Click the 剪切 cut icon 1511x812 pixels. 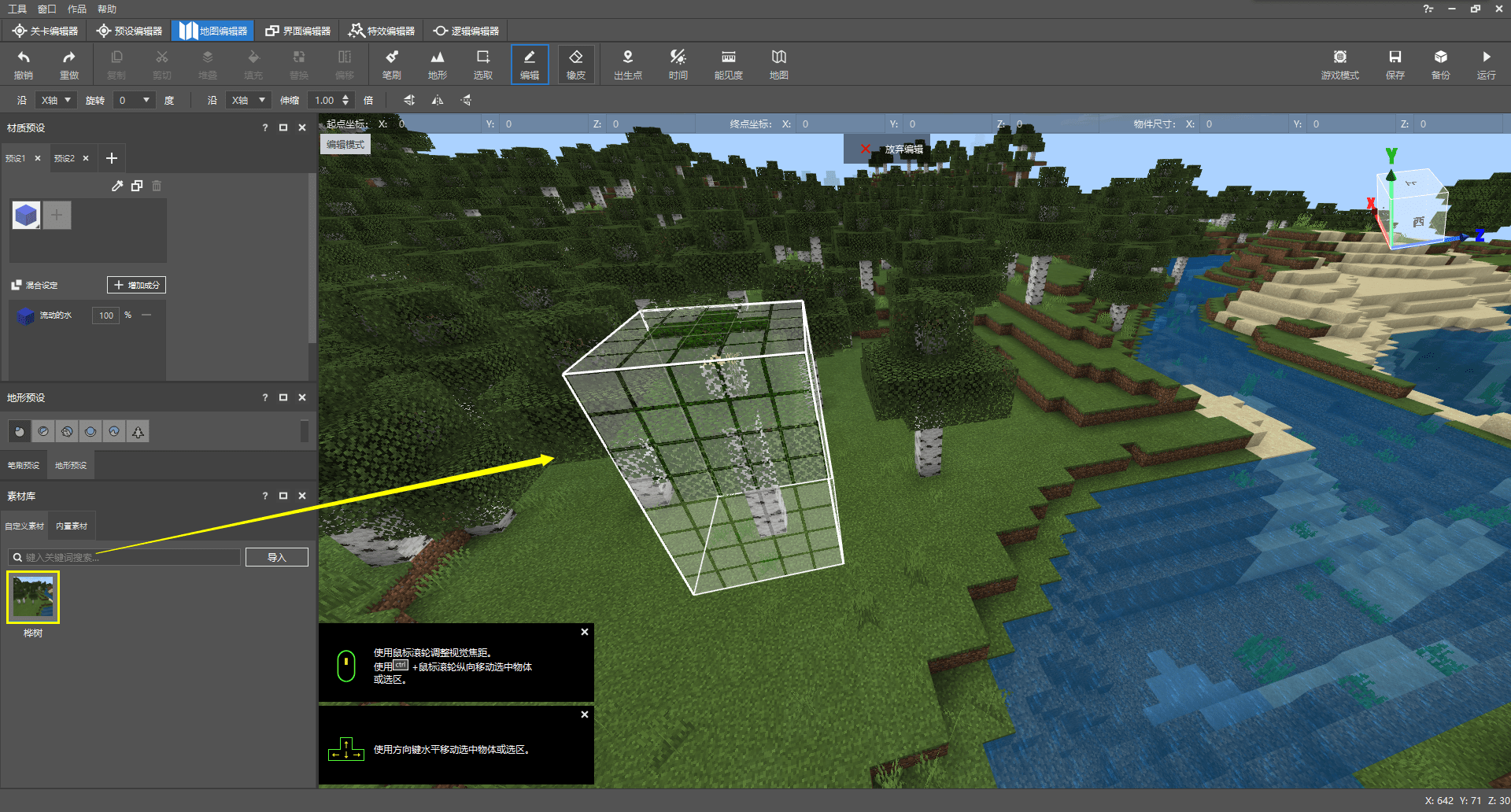click(162, 64)
